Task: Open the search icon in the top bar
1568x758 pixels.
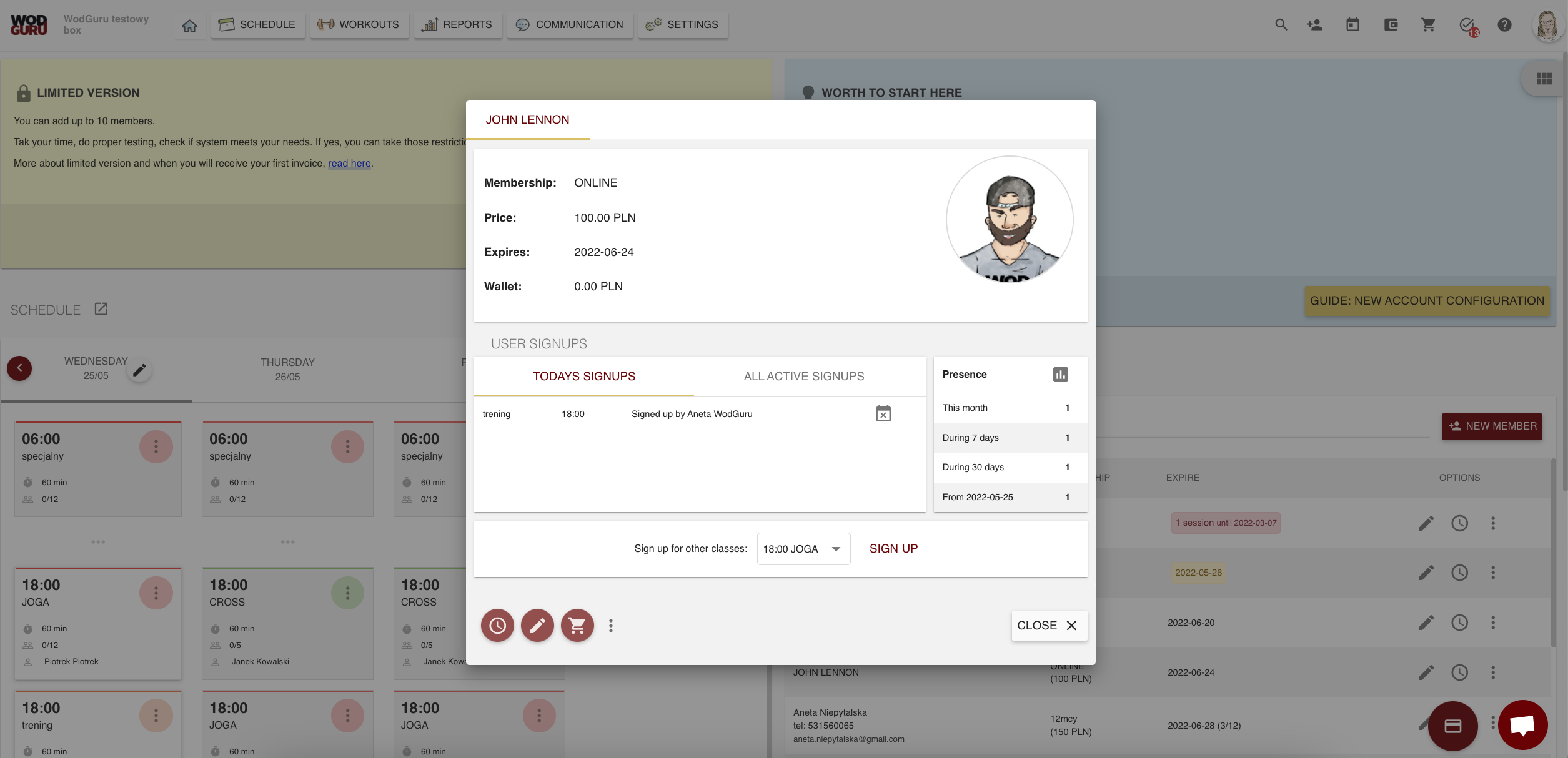Action: 1281,24
